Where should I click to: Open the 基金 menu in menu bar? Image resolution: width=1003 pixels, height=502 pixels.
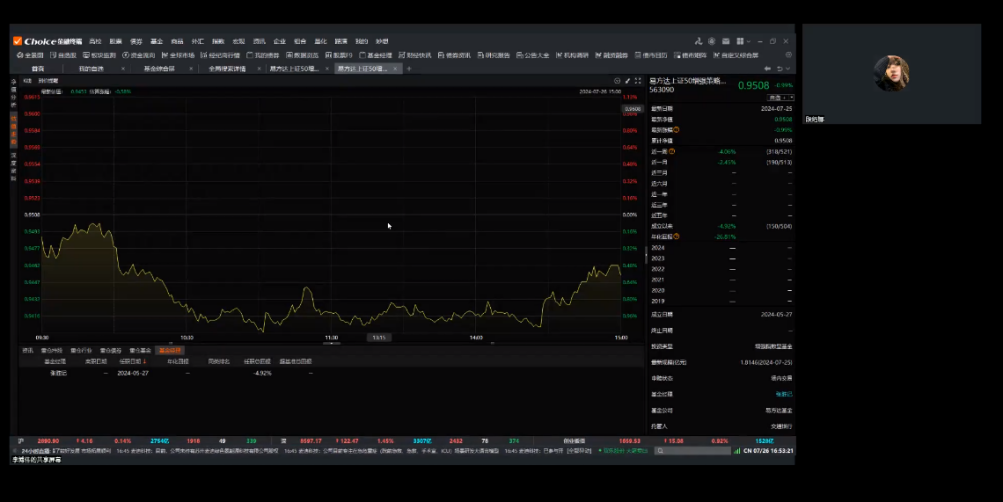[x=156, y=41]
